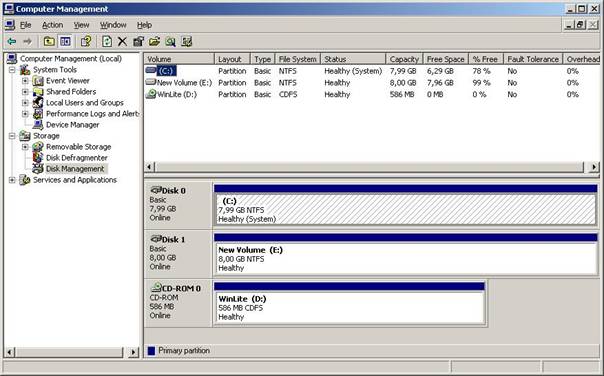The width and height of the screenshot is (604, 376).
Task: Expand Services and Applications node
Action: 12,180
